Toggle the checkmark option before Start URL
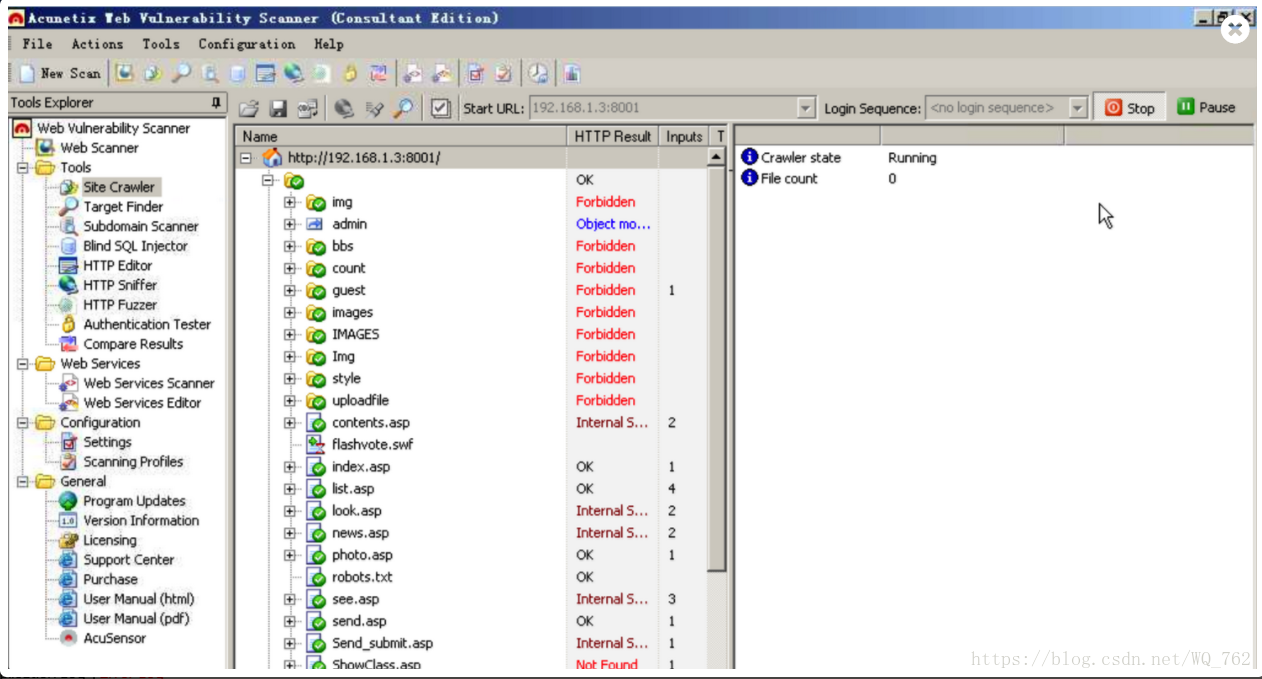The height and width of the screenshot is (679, 1262). (440, 108)
